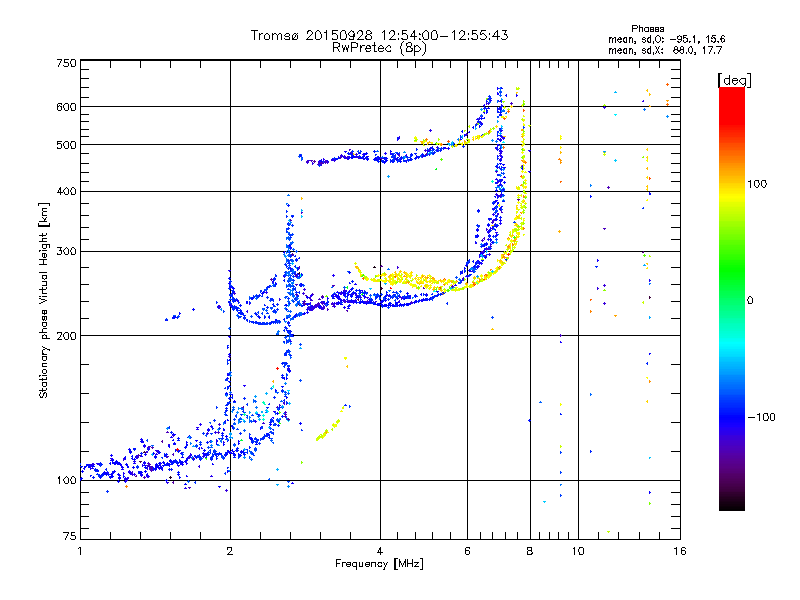Click the '-100' colorbar tick label
Viewport: 800px width, 600px height.
coord(761,417)
